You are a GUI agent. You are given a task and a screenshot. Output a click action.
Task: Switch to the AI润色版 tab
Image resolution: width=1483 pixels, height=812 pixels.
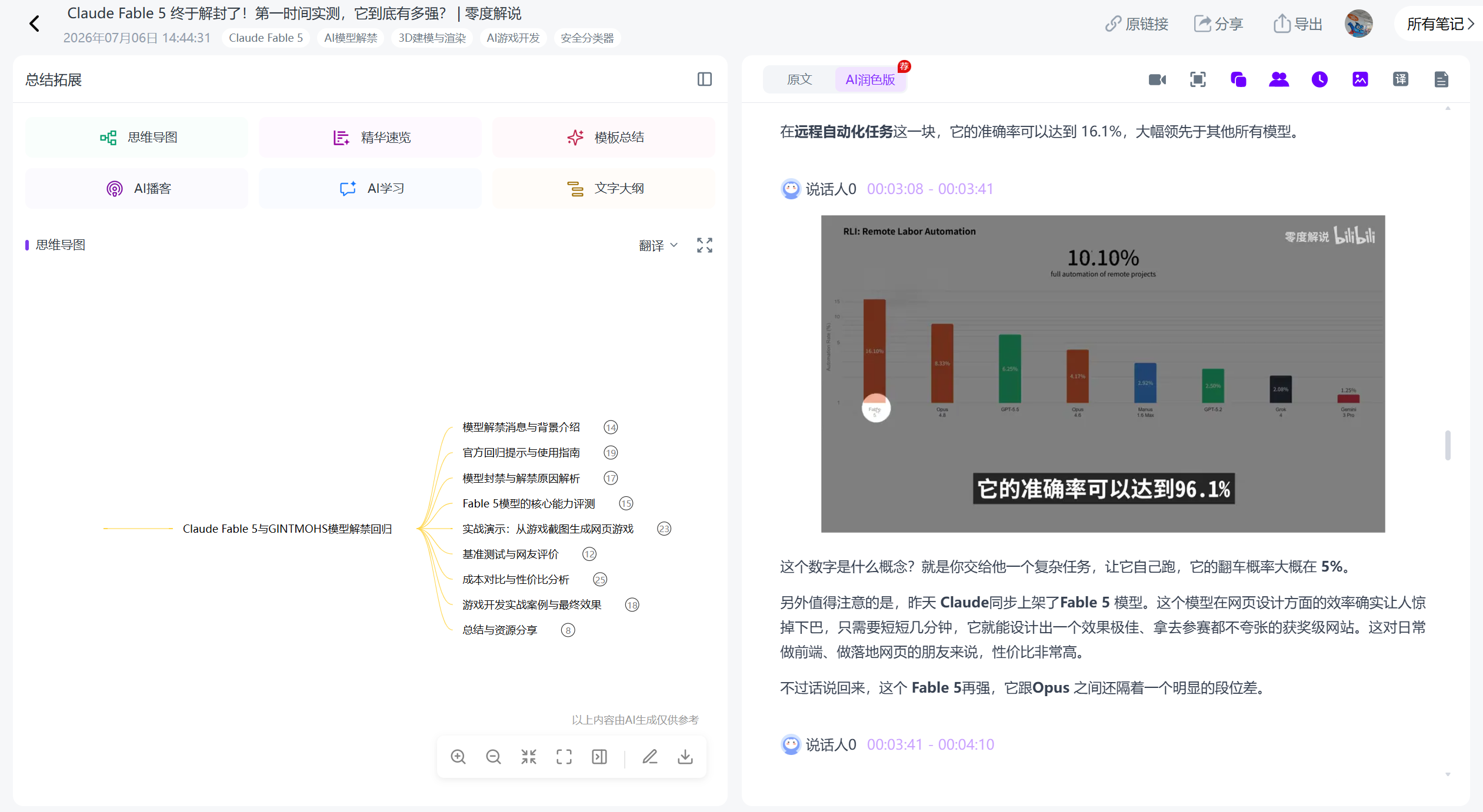click(870, 79)
